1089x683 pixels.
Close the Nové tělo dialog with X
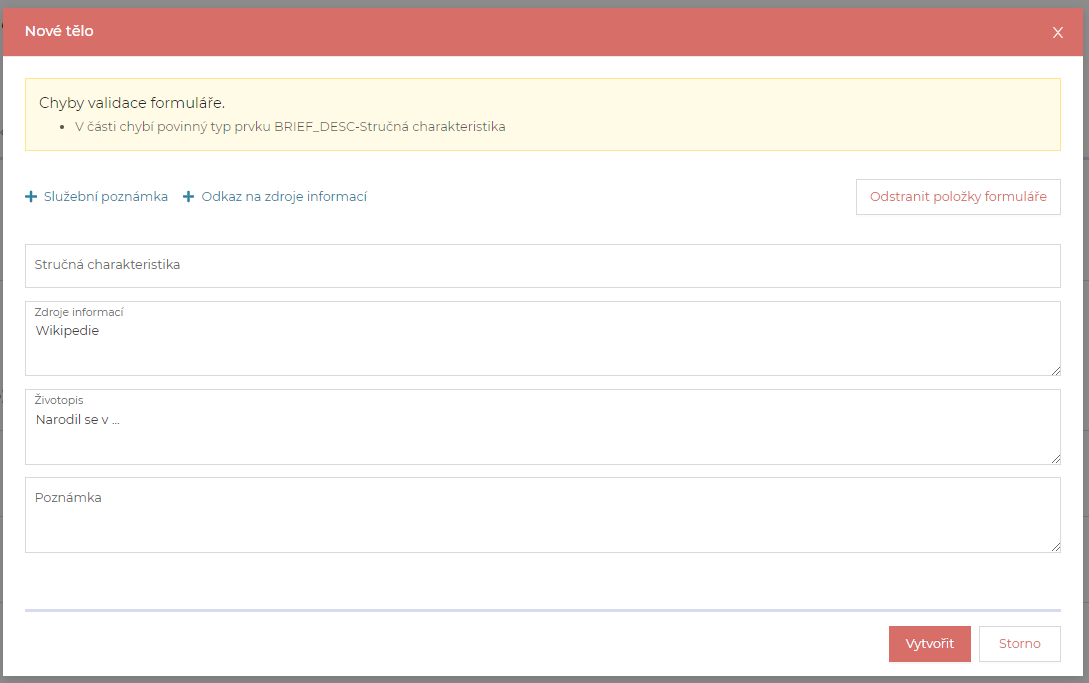[x=1058, y=32]
